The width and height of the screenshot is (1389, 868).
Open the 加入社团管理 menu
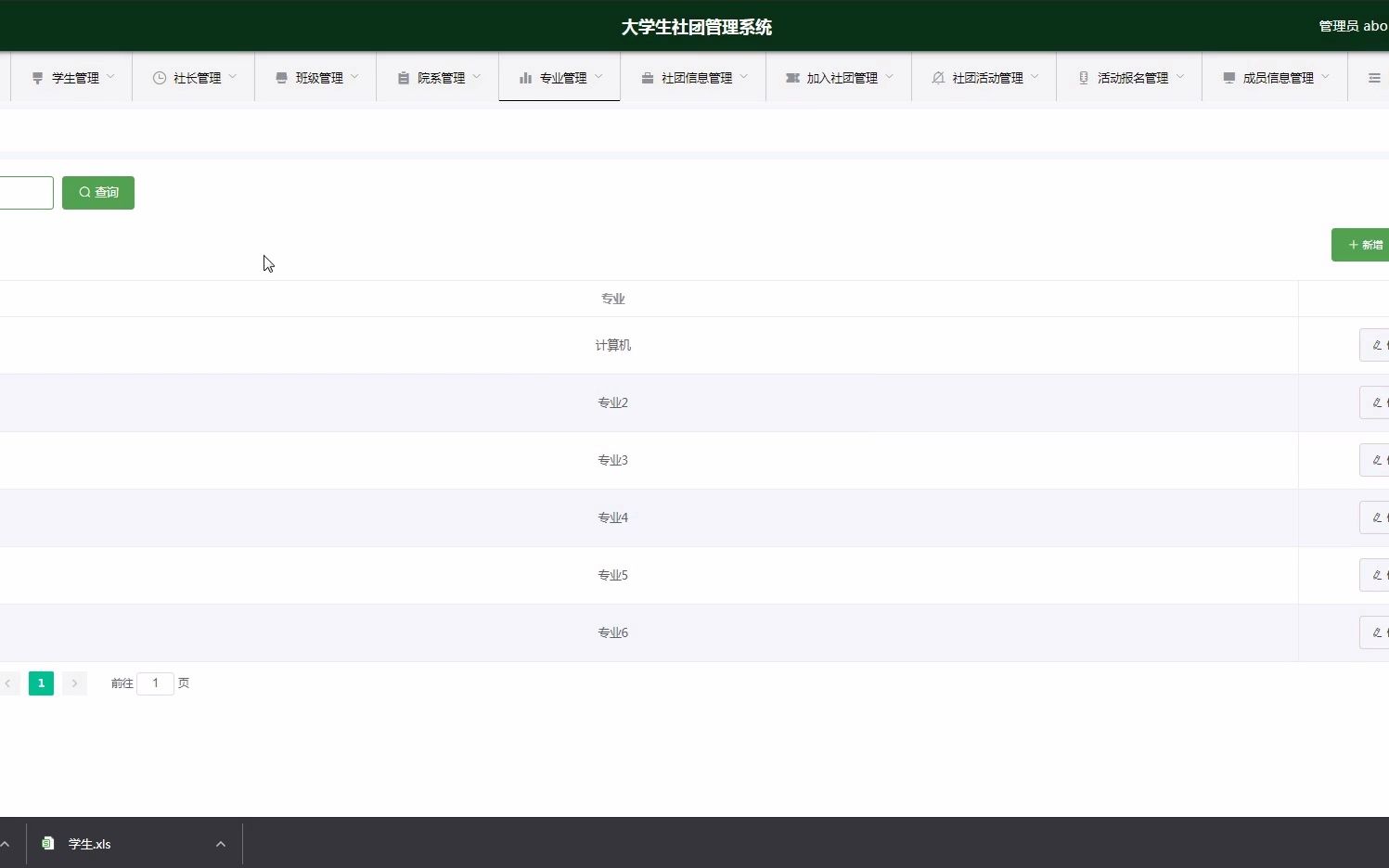(x=839, y=77)
